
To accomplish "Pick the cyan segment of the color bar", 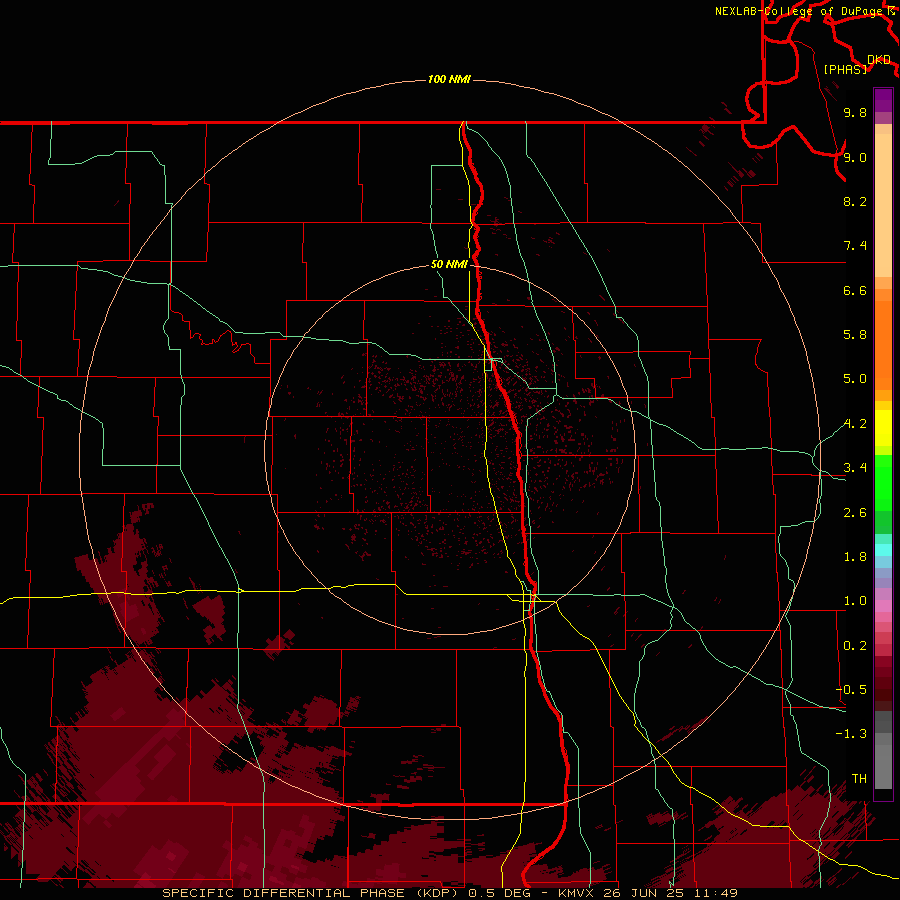I will click(x=883, y=550).
